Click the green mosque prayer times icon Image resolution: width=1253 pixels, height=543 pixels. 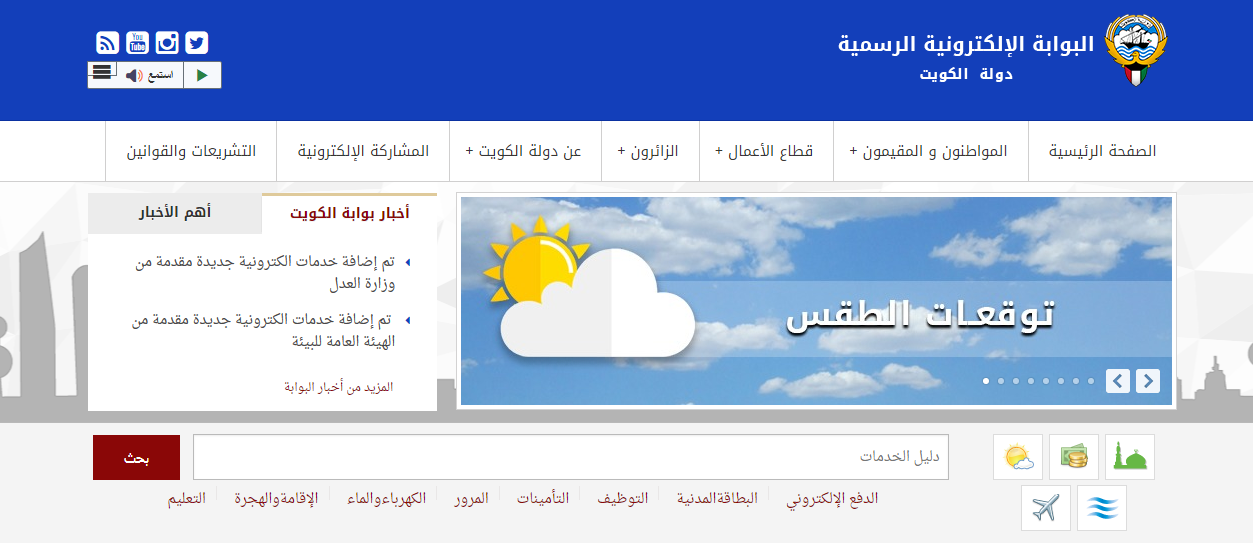point(1129,459)
